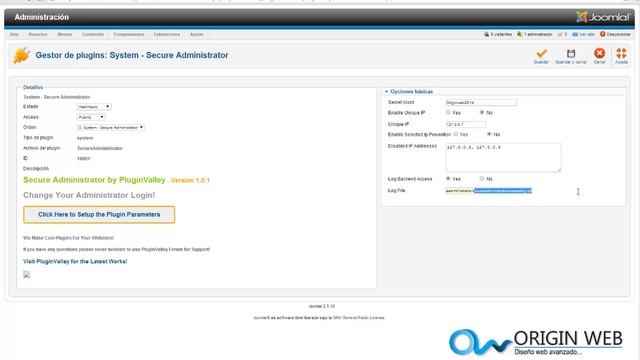This screenshot has height=360, width=640.
Task: Click the Ver sitio status link
Action: click(x=583, y=34)
